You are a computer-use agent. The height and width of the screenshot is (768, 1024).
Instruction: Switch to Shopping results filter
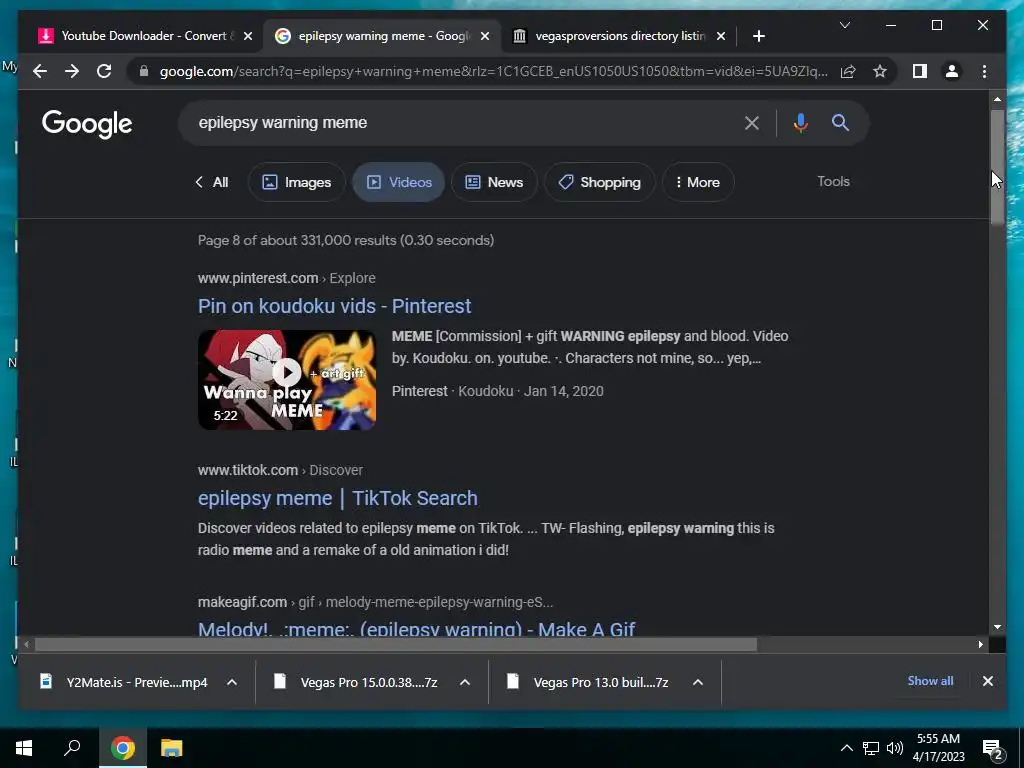click(x=600, y=182)
